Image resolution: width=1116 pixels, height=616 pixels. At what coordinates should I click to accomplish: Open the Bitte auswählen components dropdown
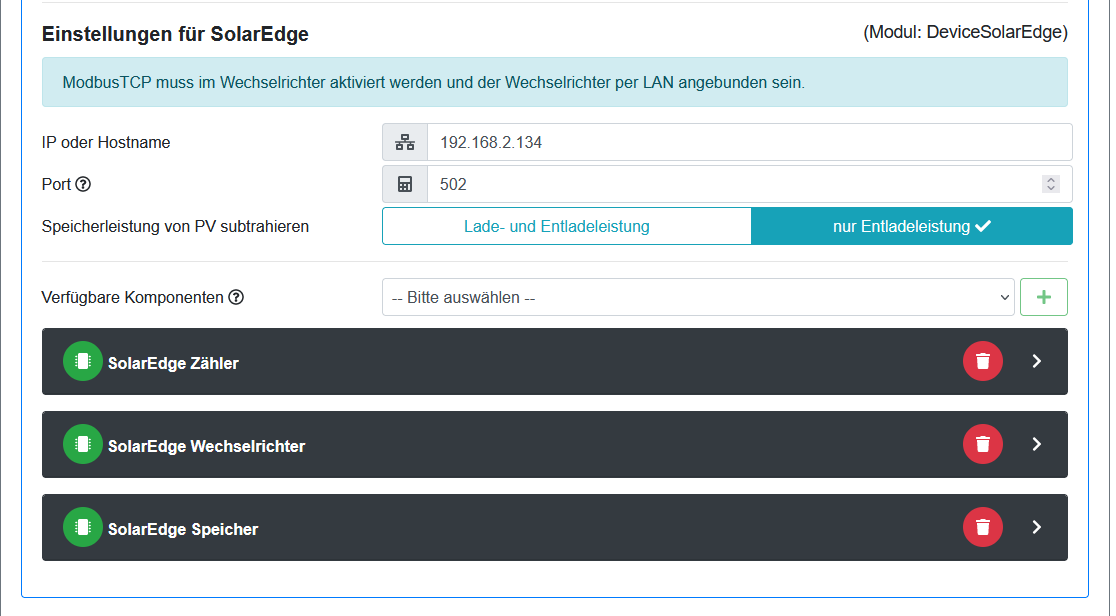point(698,297)
